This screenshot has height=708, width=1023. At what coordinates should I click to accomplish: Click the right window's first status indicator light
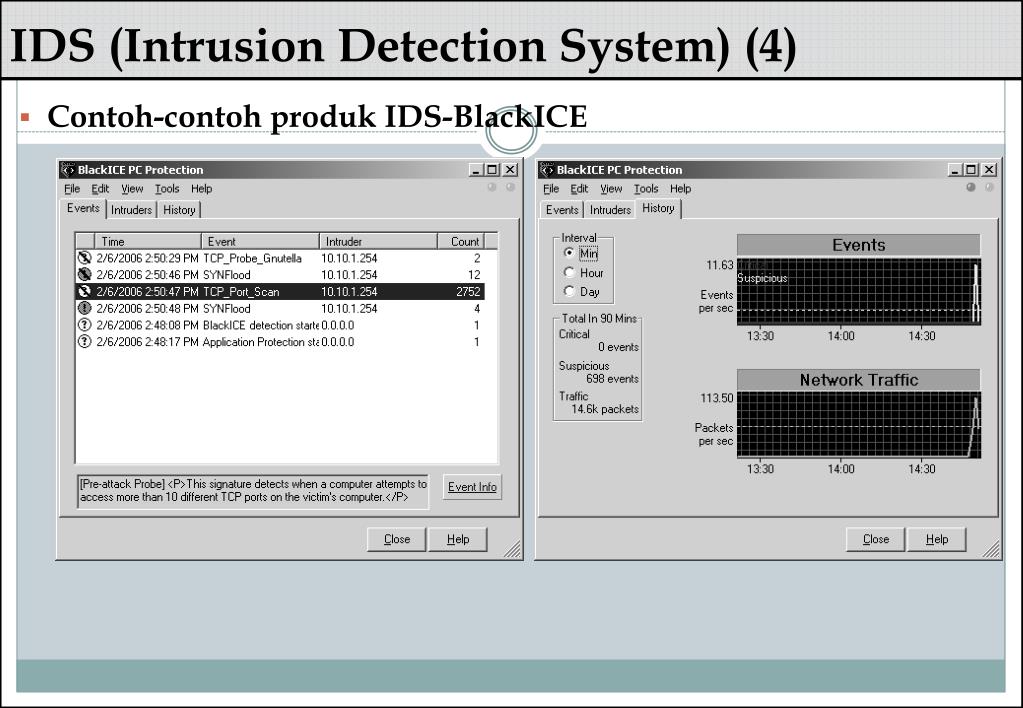[x=971, y=188]
